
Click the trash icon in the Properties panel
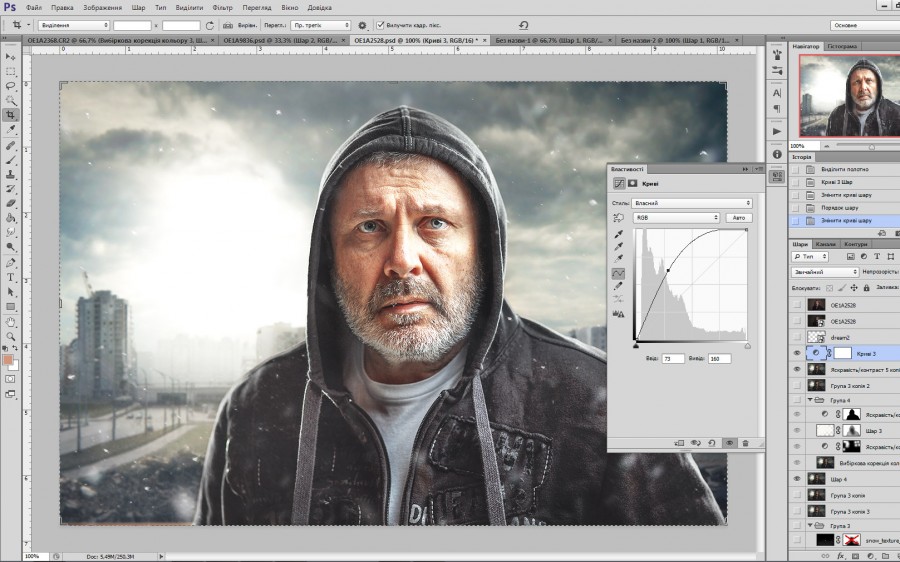745,442
